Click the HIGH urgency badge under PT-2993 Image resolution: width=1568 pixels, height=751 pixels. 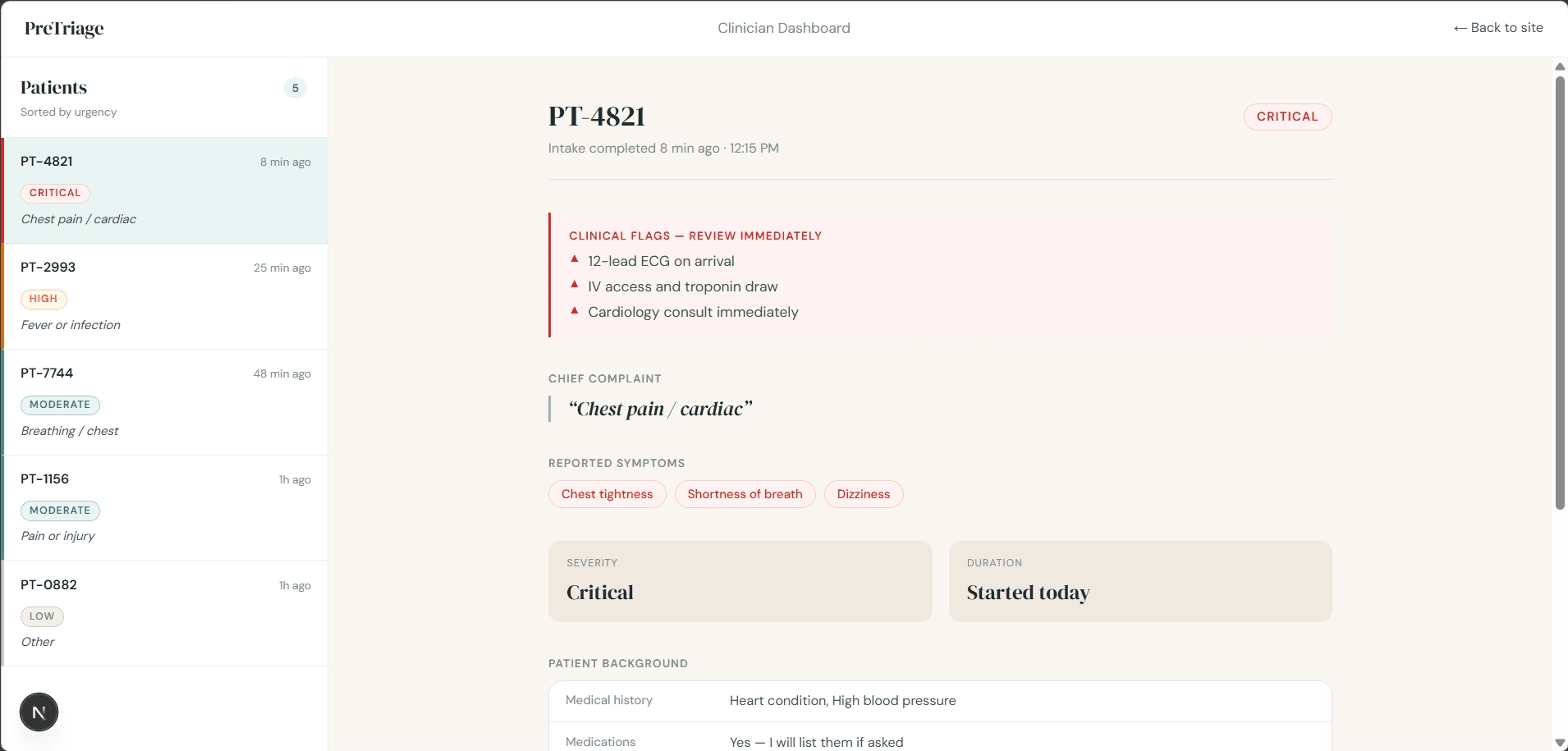[44, 299]
